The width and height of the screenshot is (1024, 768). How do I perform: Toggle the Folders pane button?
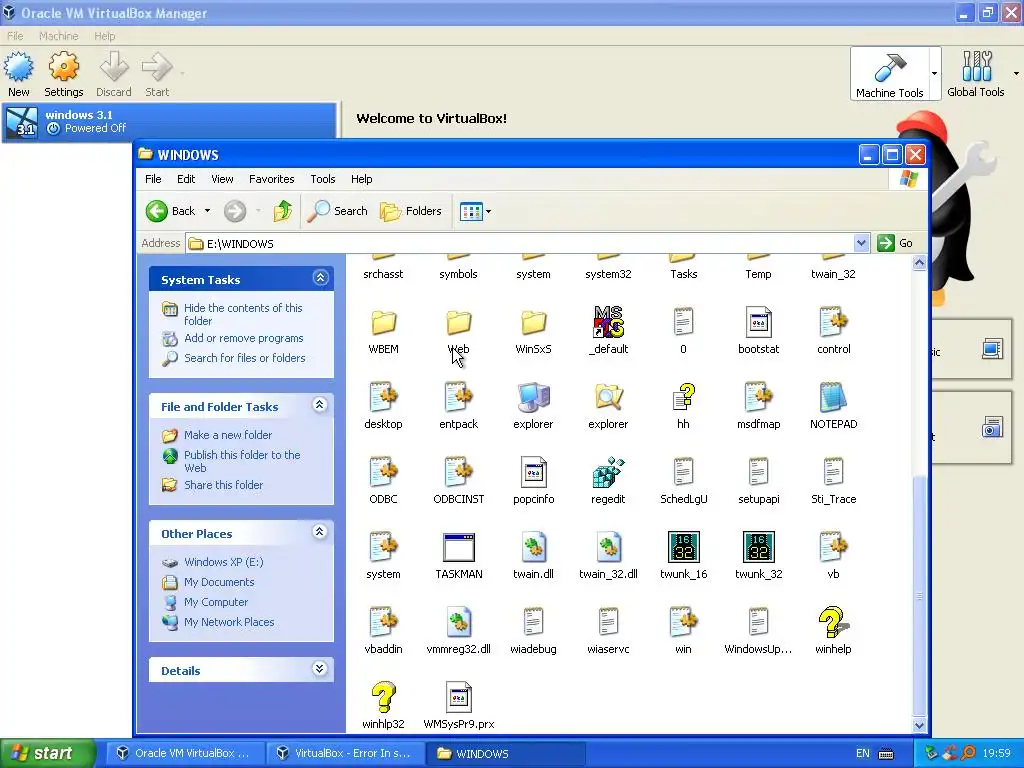click(x=411, y=211)
